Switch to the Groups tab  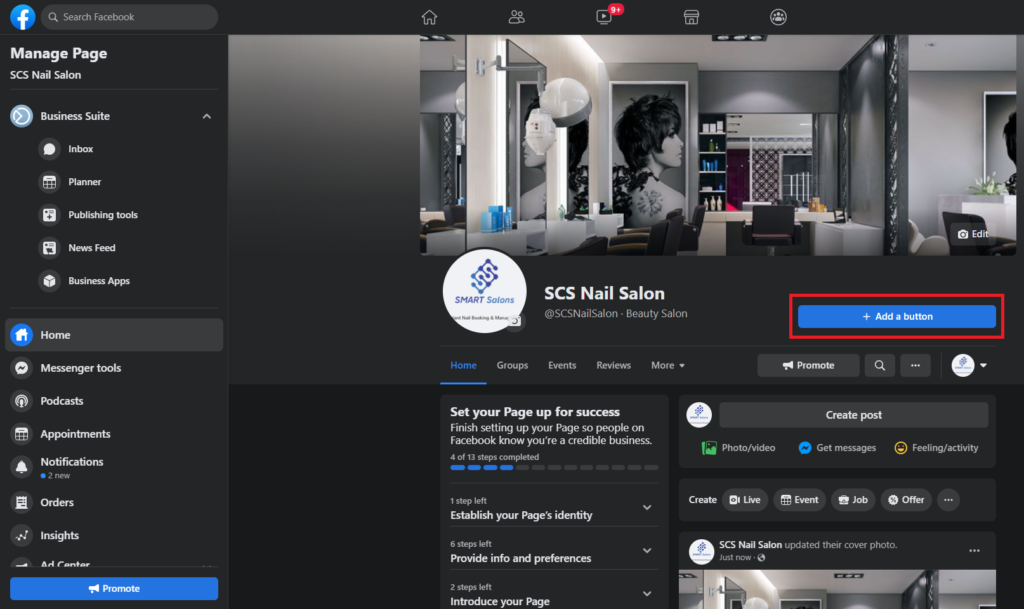point(512,366)
